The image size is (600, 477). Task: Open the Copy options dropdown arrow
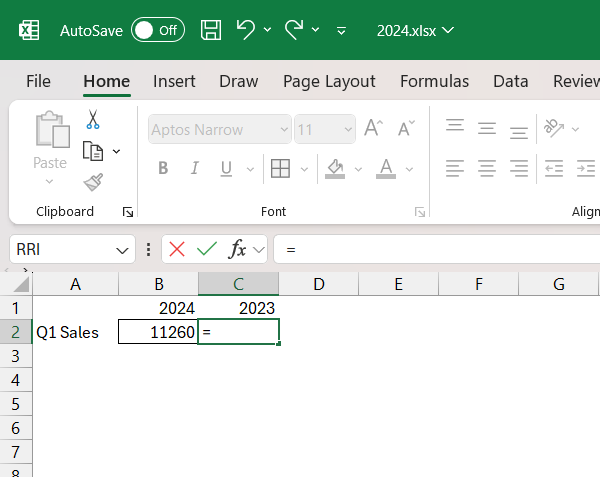[116, 151]
